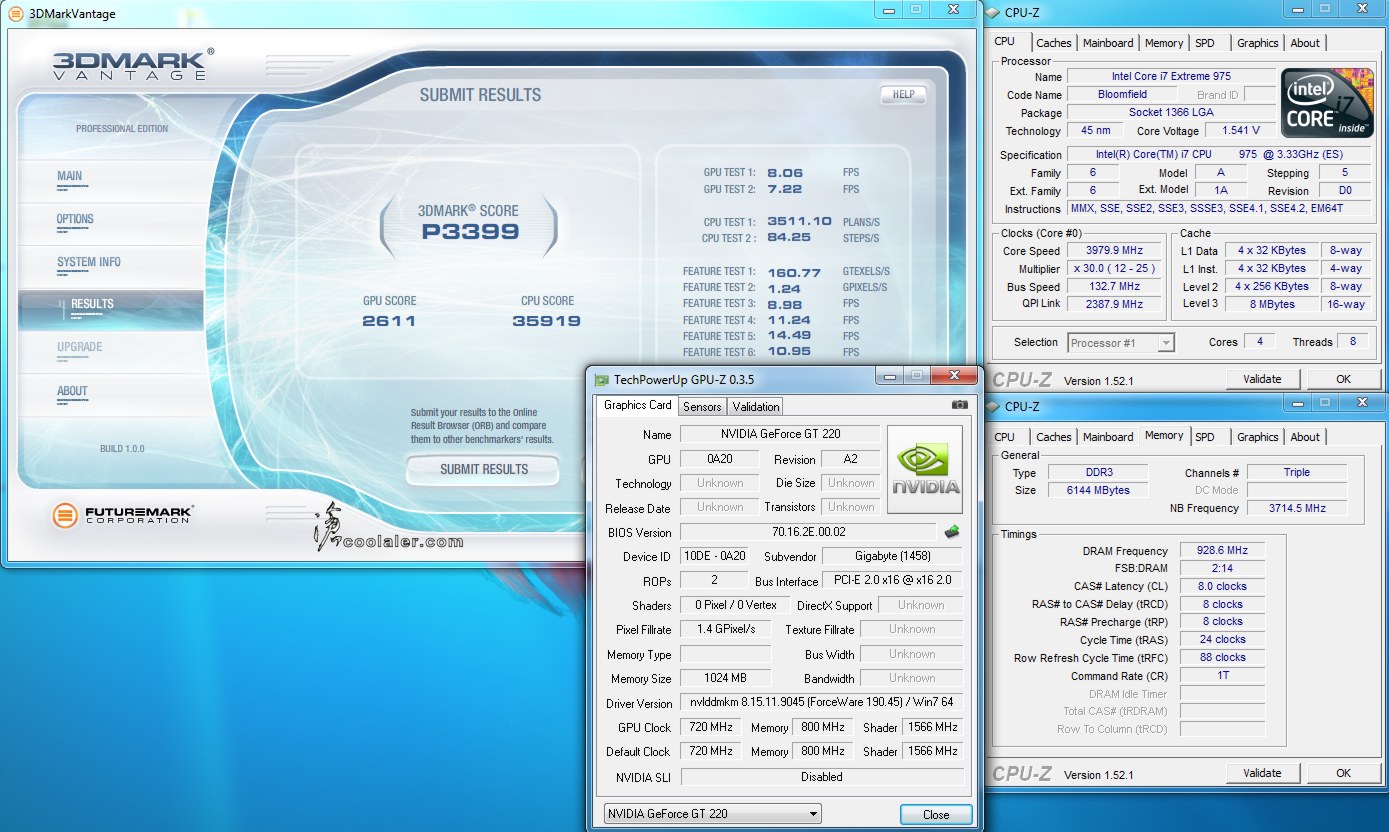Screen dimensions: 1389x832
Task: Open the Memory tab in upper CPU-Z window
Action: click(1164, 43)
